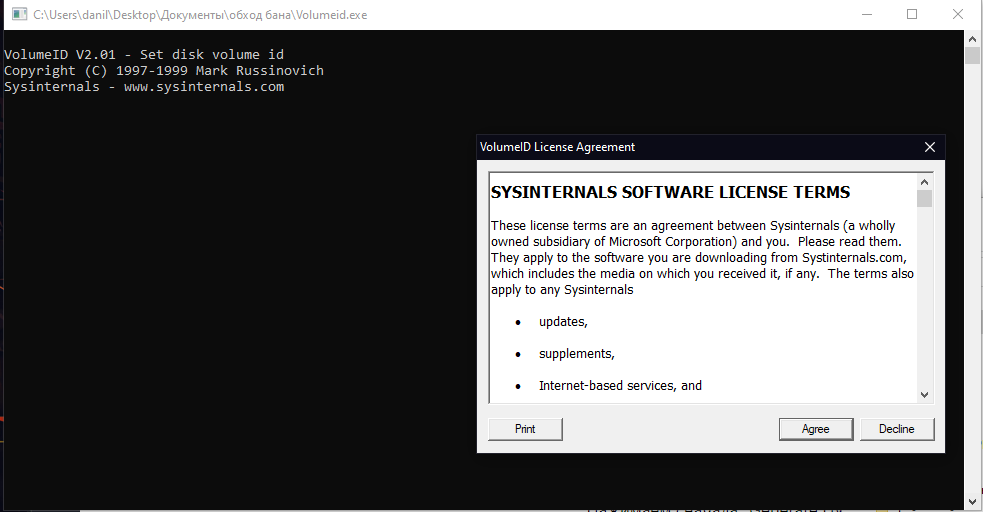Close the VolumeID License Agreement dialog
Viewport: 983px width, 512px height.
tap(930, 147)
